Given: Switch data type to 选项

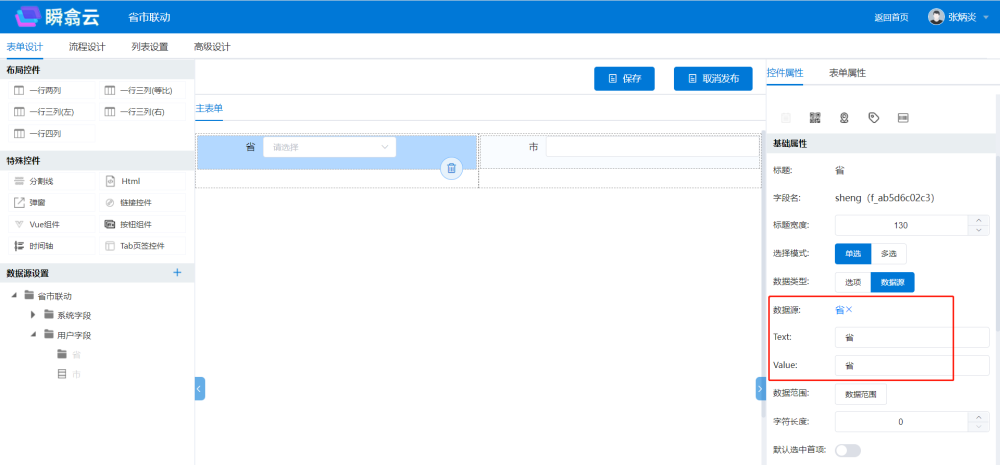Looking at the screenshot, I should point(853,282).
